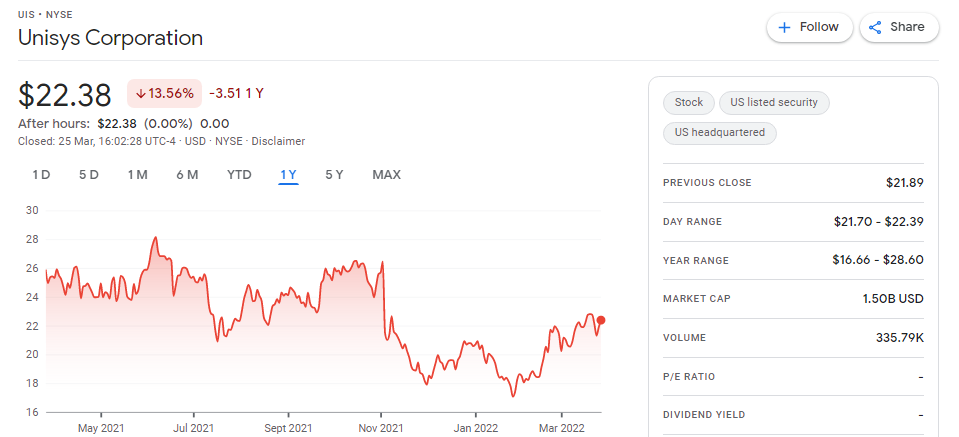Click the May 2021 axis label

100,428
